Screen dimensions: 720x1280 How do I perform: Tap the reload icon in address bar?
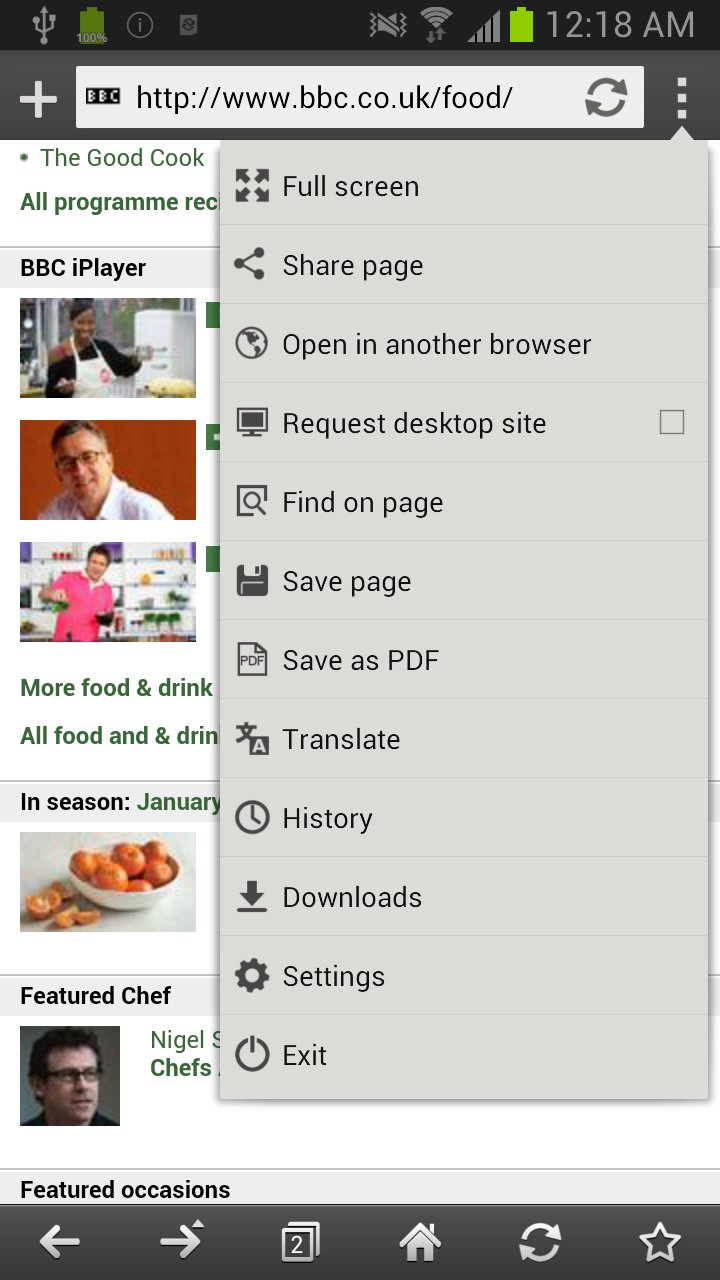pyautogui.click(x=606, y=98)
